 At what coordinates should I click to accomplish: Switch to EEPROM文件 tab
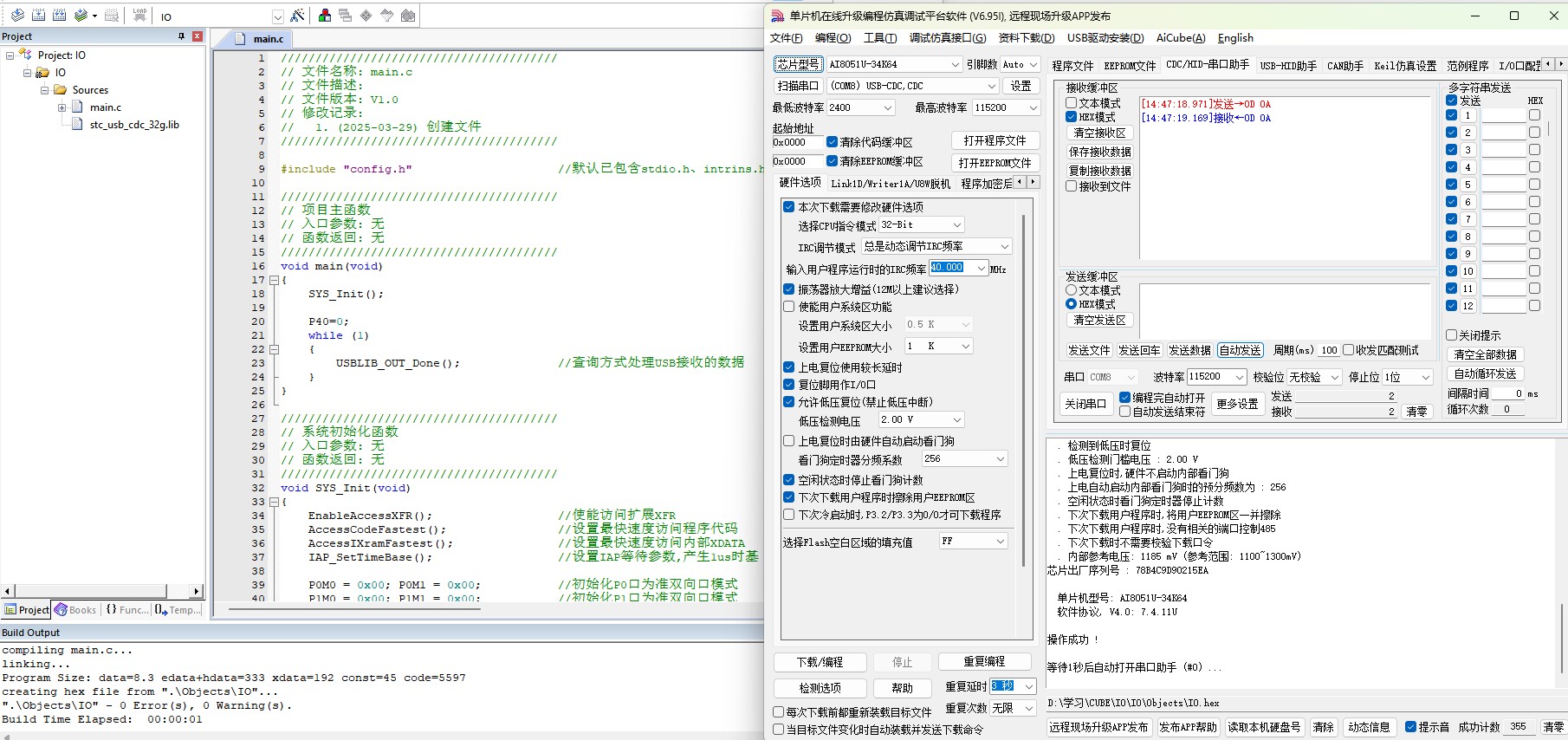coord(1130,66)
